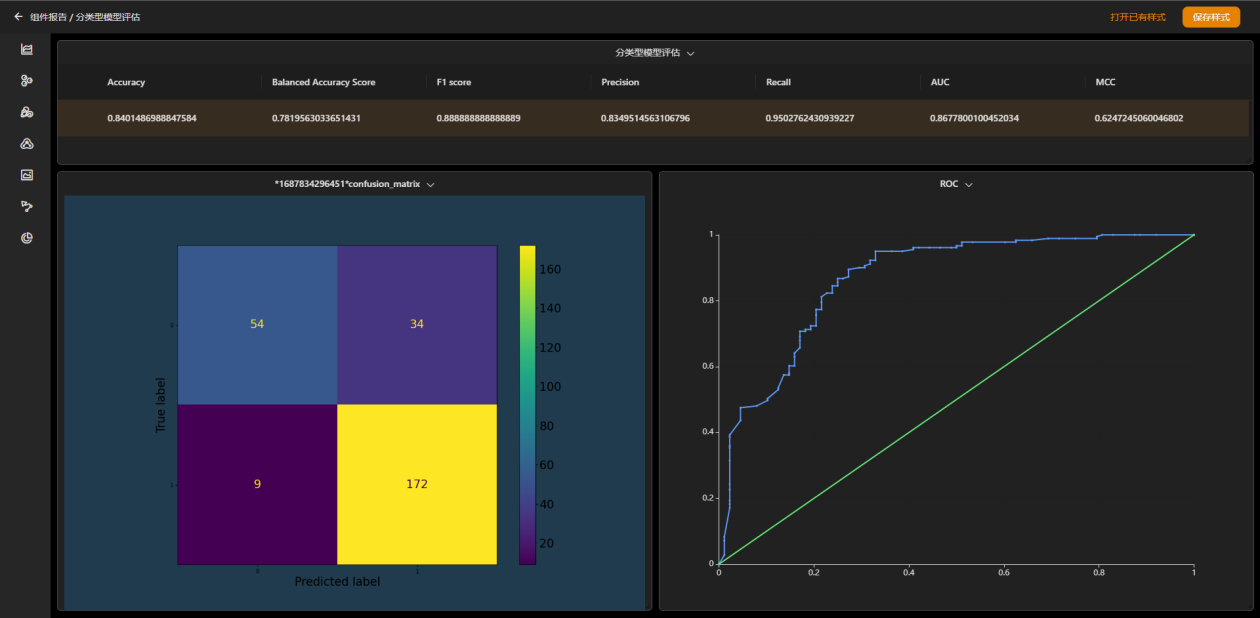Select the accuracy value 0.8401486988847584
1260x618 pixels.
click(x=152, y=118)
